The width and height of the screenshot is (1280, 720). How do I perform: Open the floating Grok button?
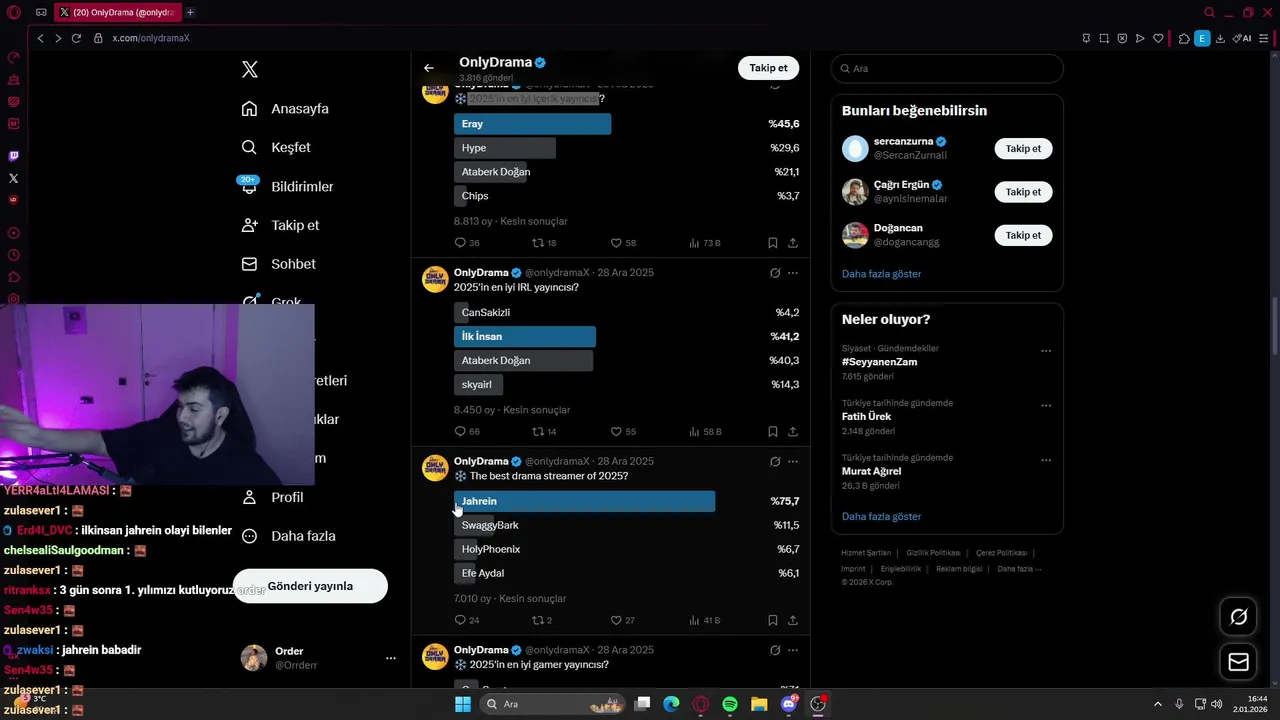coord(1239,617)
